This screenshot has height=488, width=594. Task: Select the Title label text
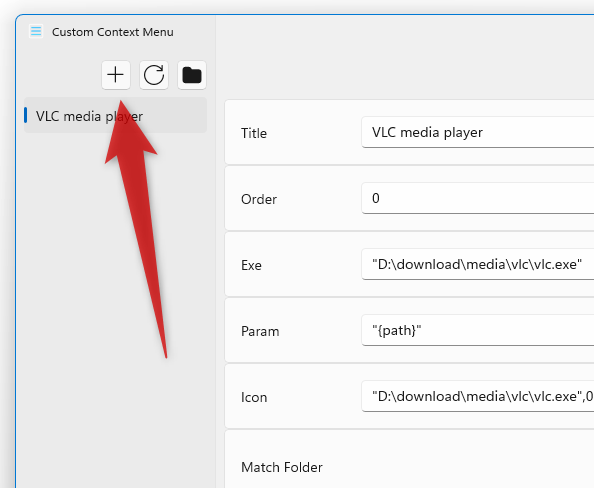(x=254, y=133)
